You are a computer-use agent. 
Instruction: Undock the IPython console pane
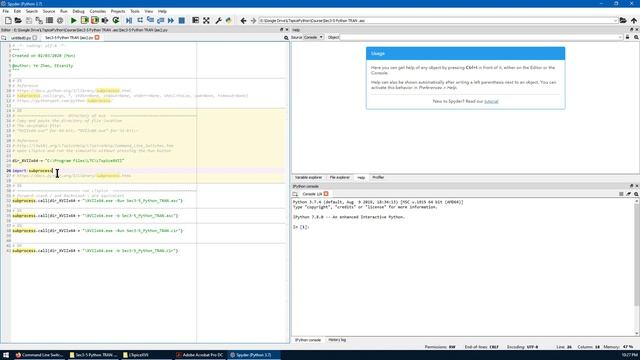[631, 186]
